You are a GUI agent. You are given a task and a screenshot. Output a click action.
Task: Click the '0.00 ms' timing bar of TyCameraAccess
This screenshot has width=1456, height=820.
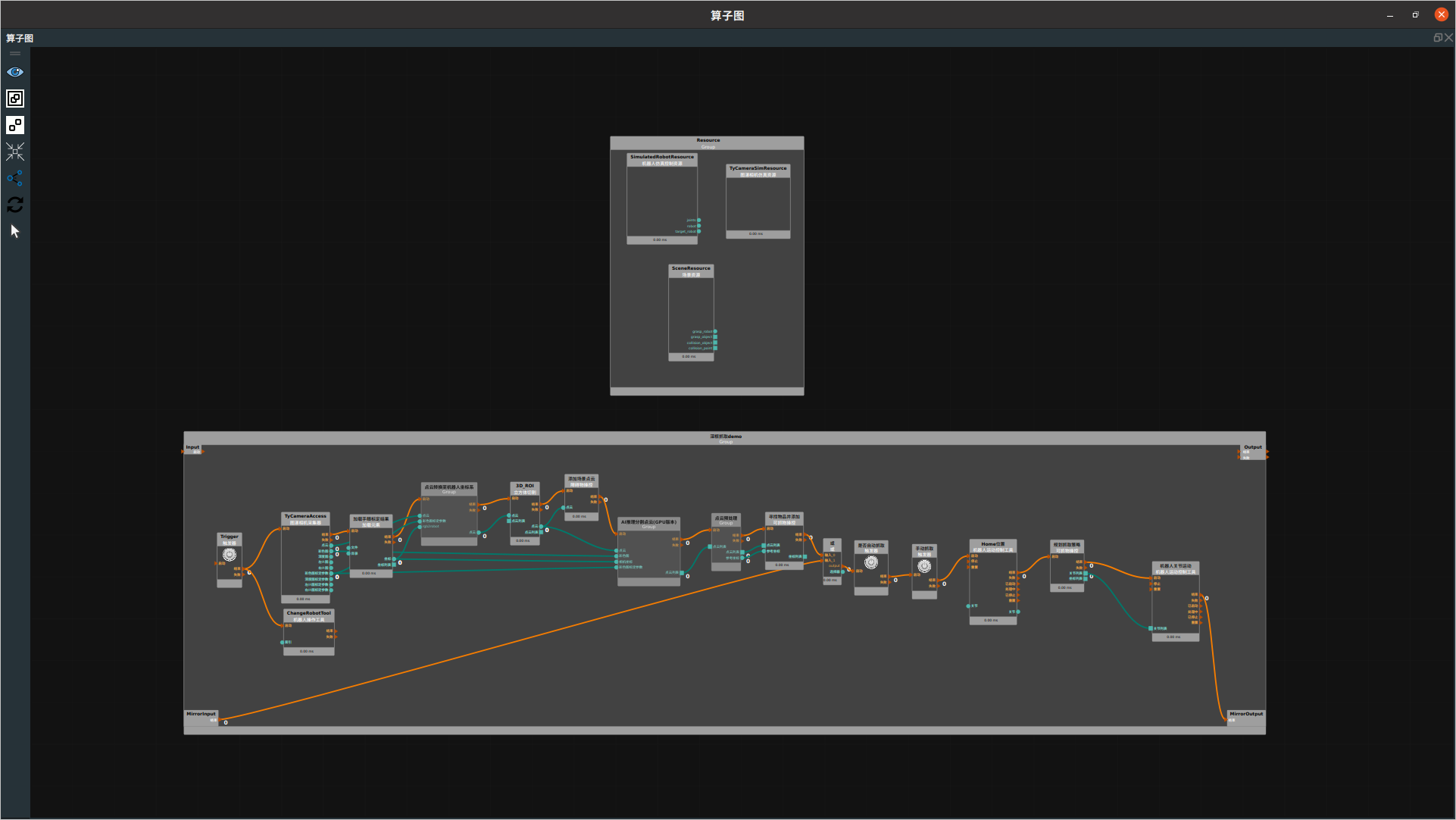point(306,599)
